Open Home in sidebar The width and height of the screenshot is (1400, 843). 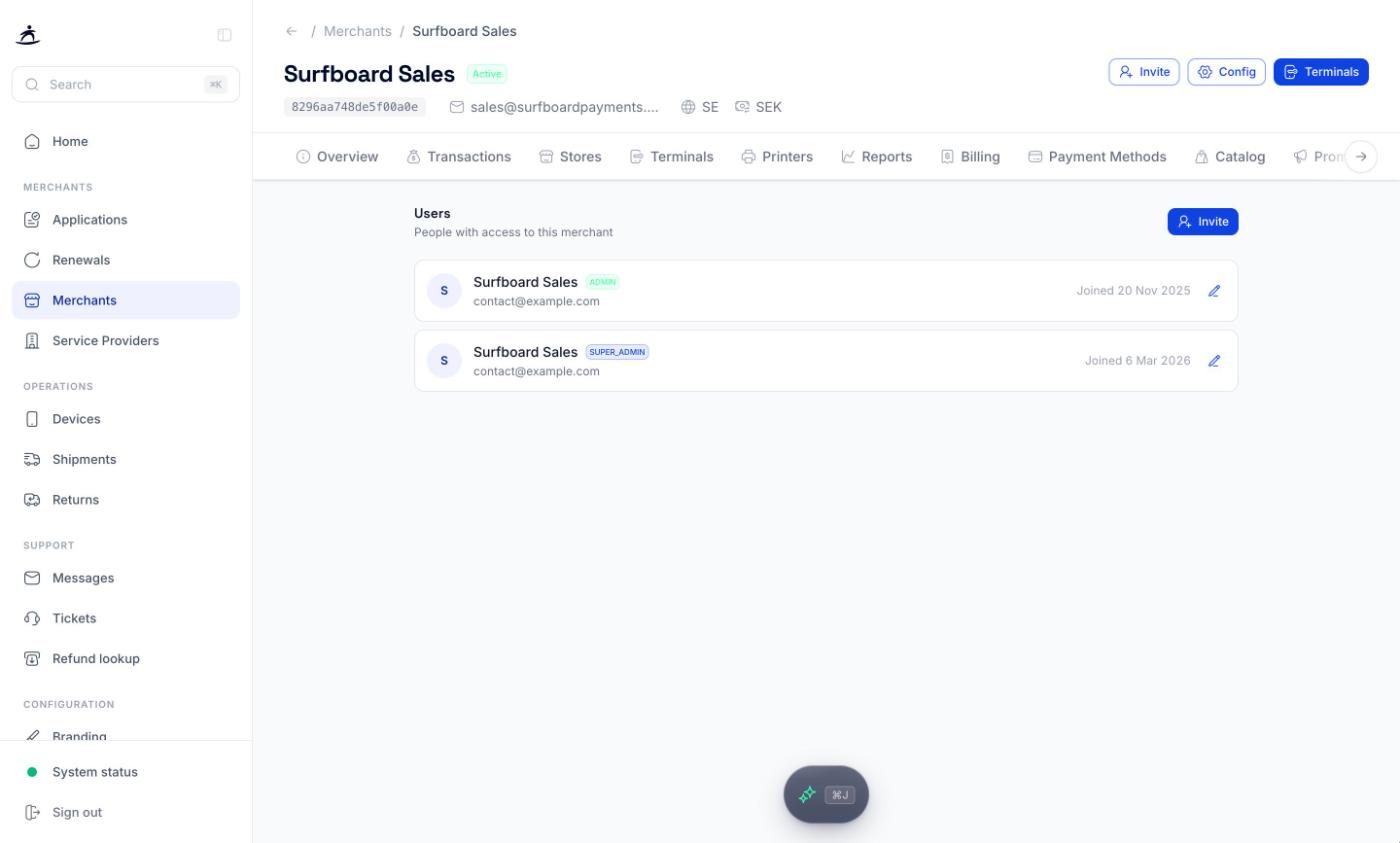(126, 141)
